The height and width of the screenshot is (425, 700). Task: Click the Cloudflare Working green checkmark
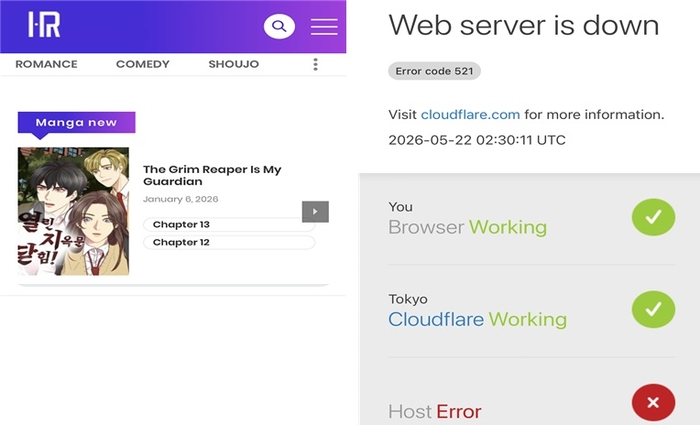pos(653,309)
